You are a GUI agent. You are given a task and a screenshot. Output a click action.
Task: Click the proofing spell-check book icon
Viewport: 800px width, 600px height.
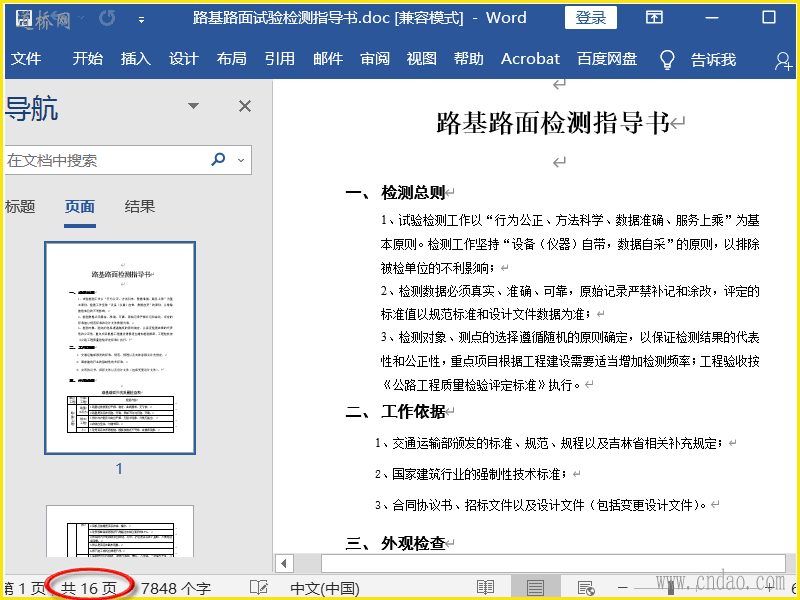click(259, 588)
